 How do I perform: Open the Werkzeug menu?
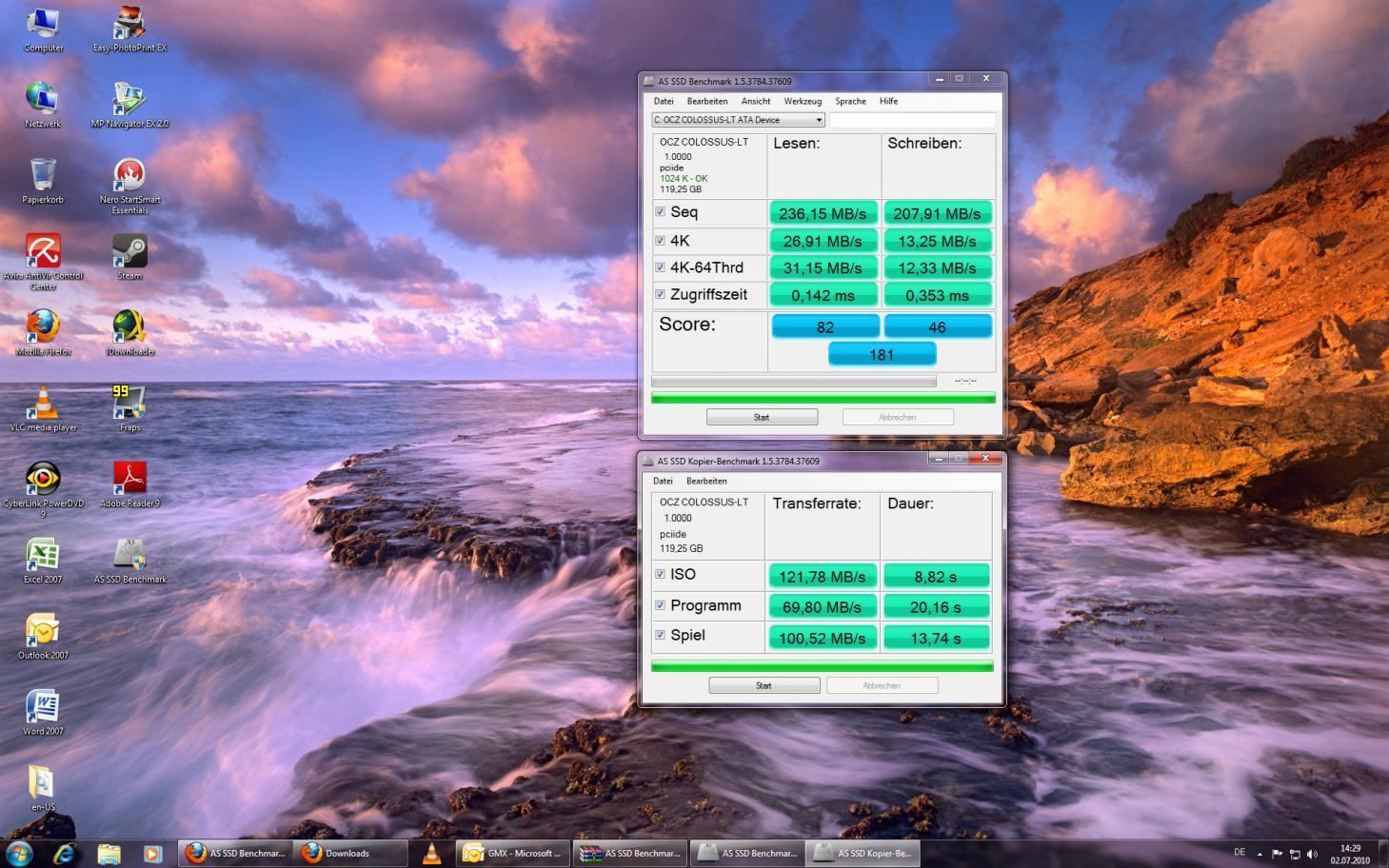[x=803, y=101]
